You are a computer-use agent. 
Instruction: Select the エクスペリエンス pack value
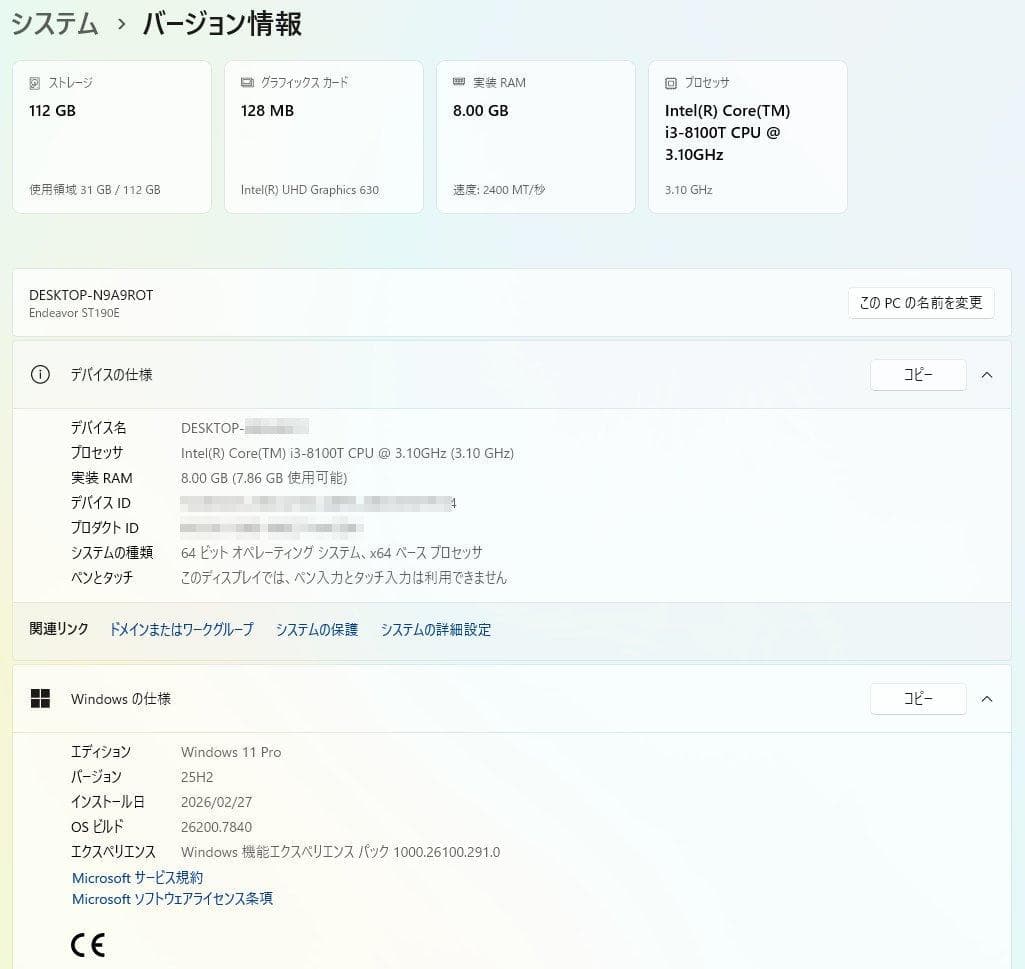pos(340,852)
